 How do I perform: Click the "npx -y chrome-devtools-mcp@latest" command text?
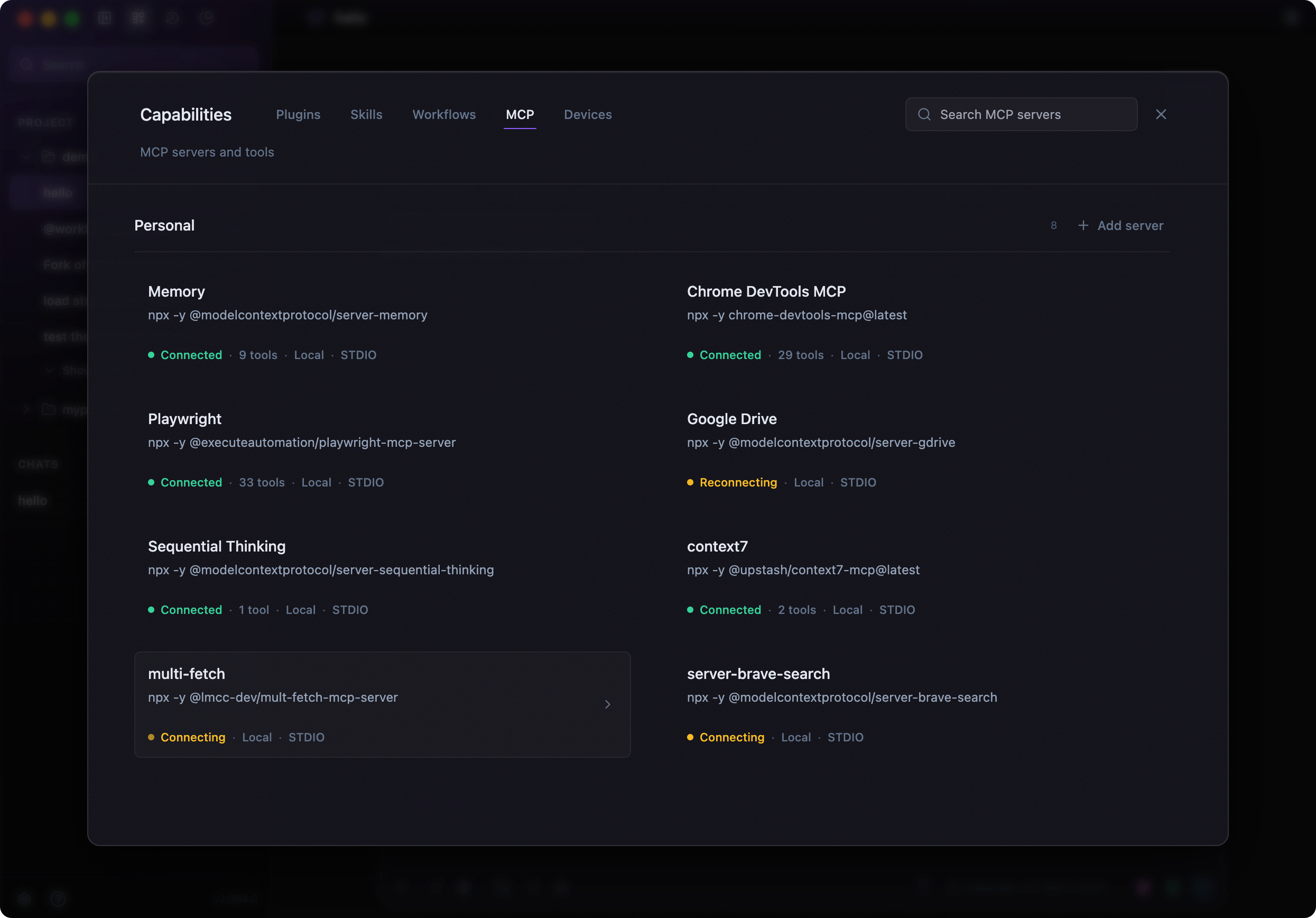coord(796,315)
